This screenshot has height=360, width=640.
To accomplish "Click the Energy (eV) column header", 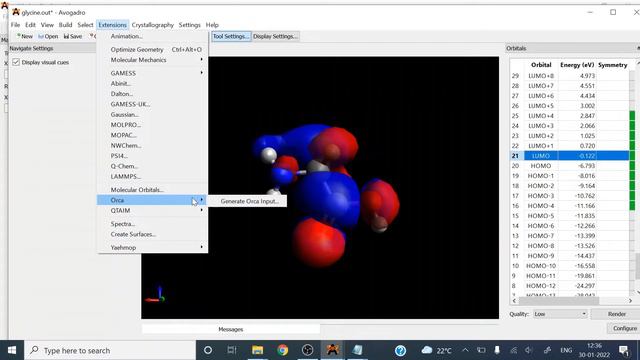I will (x=577, y=65).
